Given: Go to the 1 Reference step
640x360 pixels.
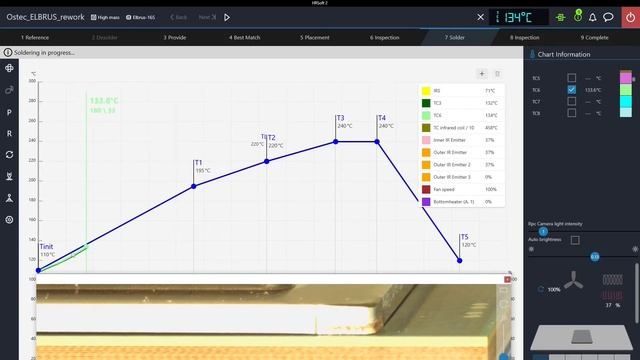Looking at the screenshot, I should tap(35, 37).
